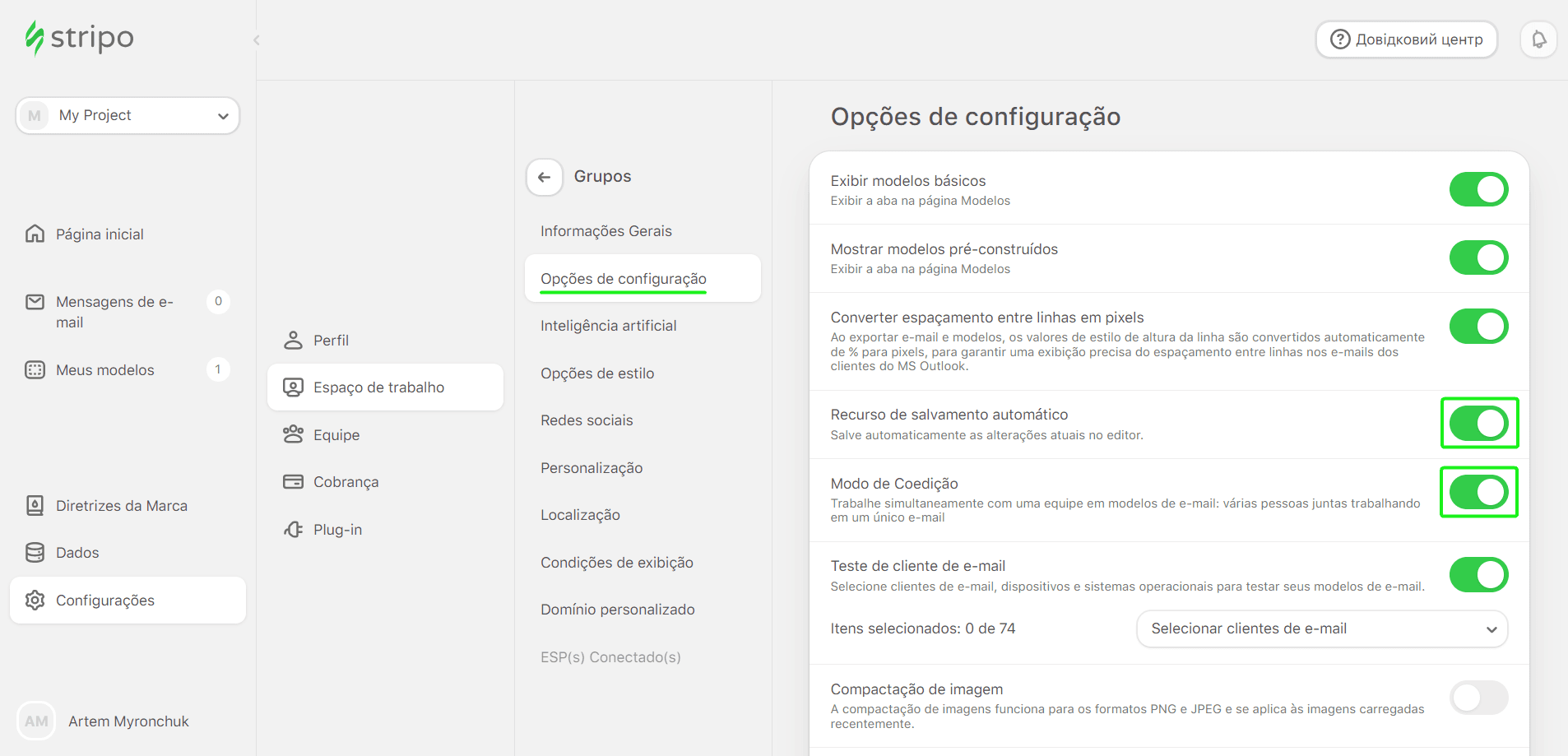The image size is (1568, 756).
Task: Open Mensagens de e-mail envelope icon
Action: point(34,302)
